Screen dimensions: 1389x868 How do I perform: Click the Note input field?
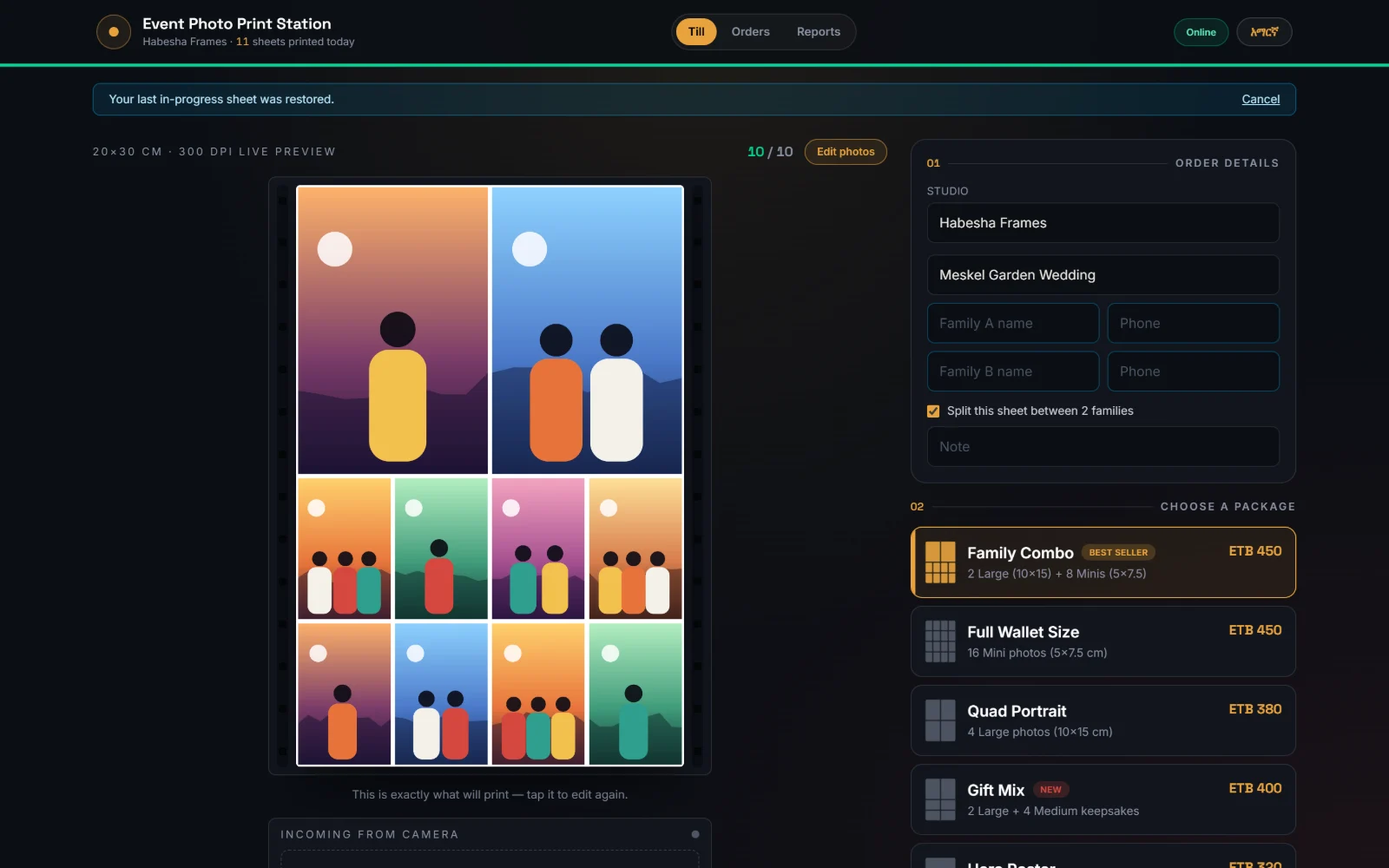coord(1103,447)
